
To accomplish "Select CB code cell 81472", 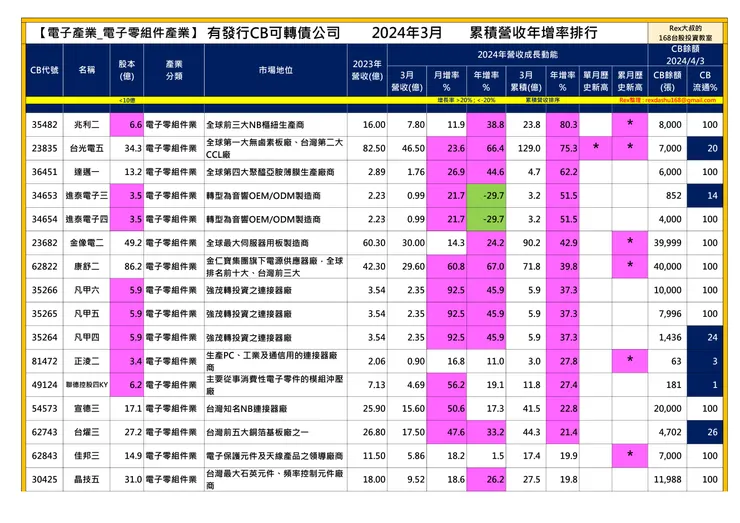I will (x=44, y=361).
